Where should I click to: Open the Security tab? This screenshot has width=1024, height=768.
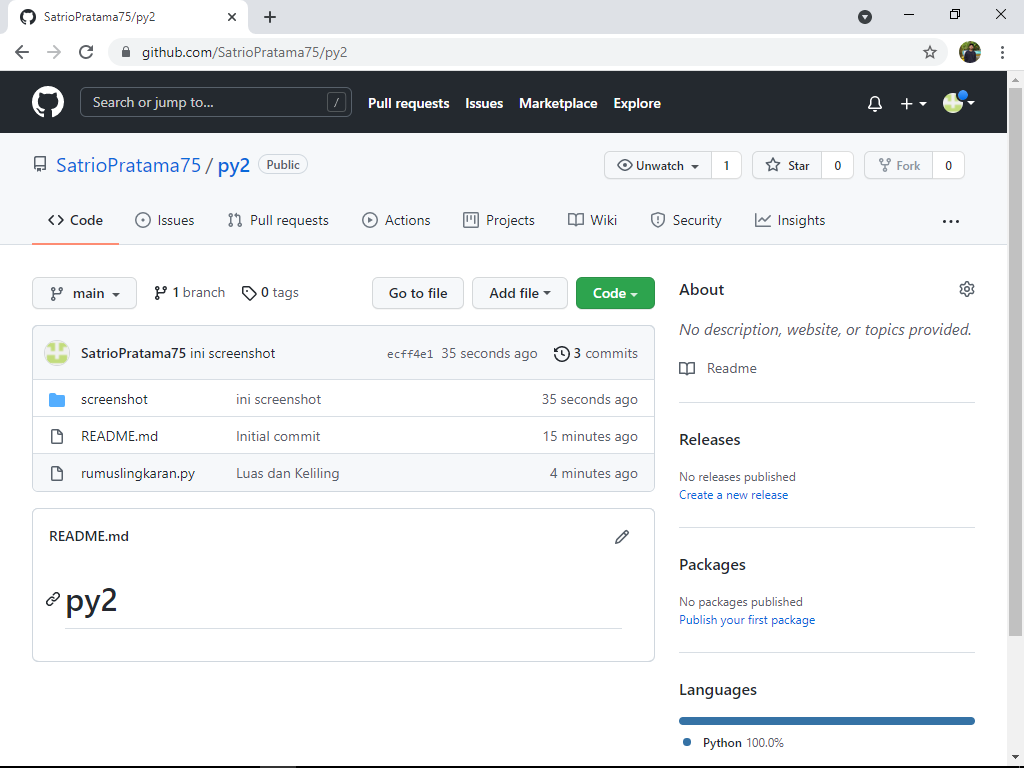[686, 221]
